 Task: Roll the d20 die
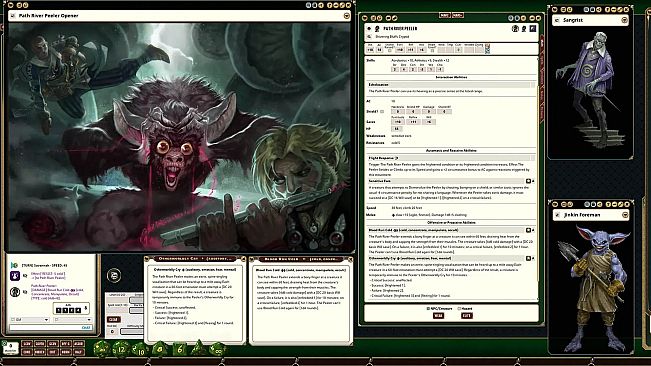[101, 349]
